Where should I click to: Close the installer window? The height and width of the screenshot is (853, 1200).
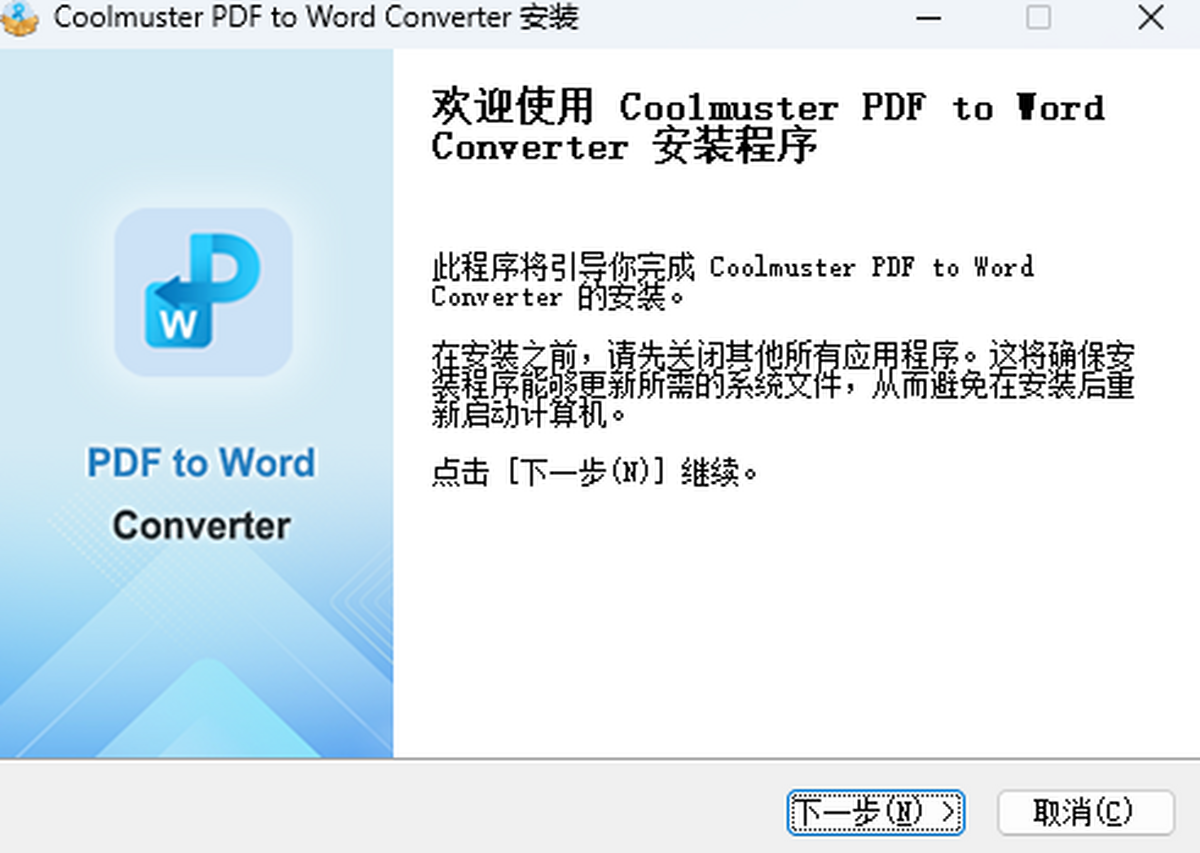click(x=1151, y=18)
